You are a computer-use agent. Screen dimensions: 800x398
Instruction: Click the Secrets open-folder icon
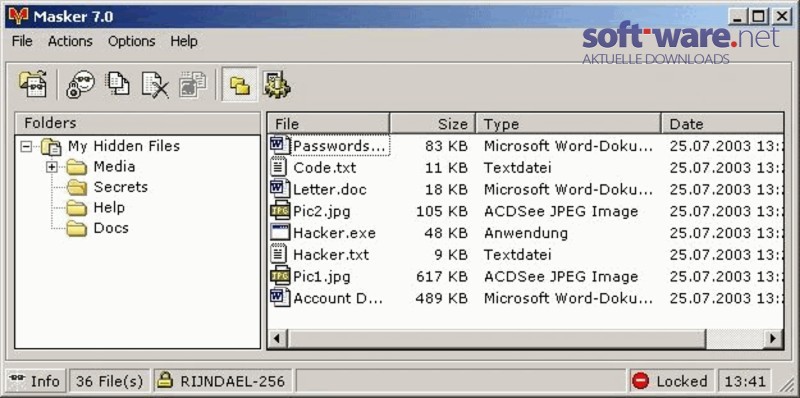click(77, 187)
